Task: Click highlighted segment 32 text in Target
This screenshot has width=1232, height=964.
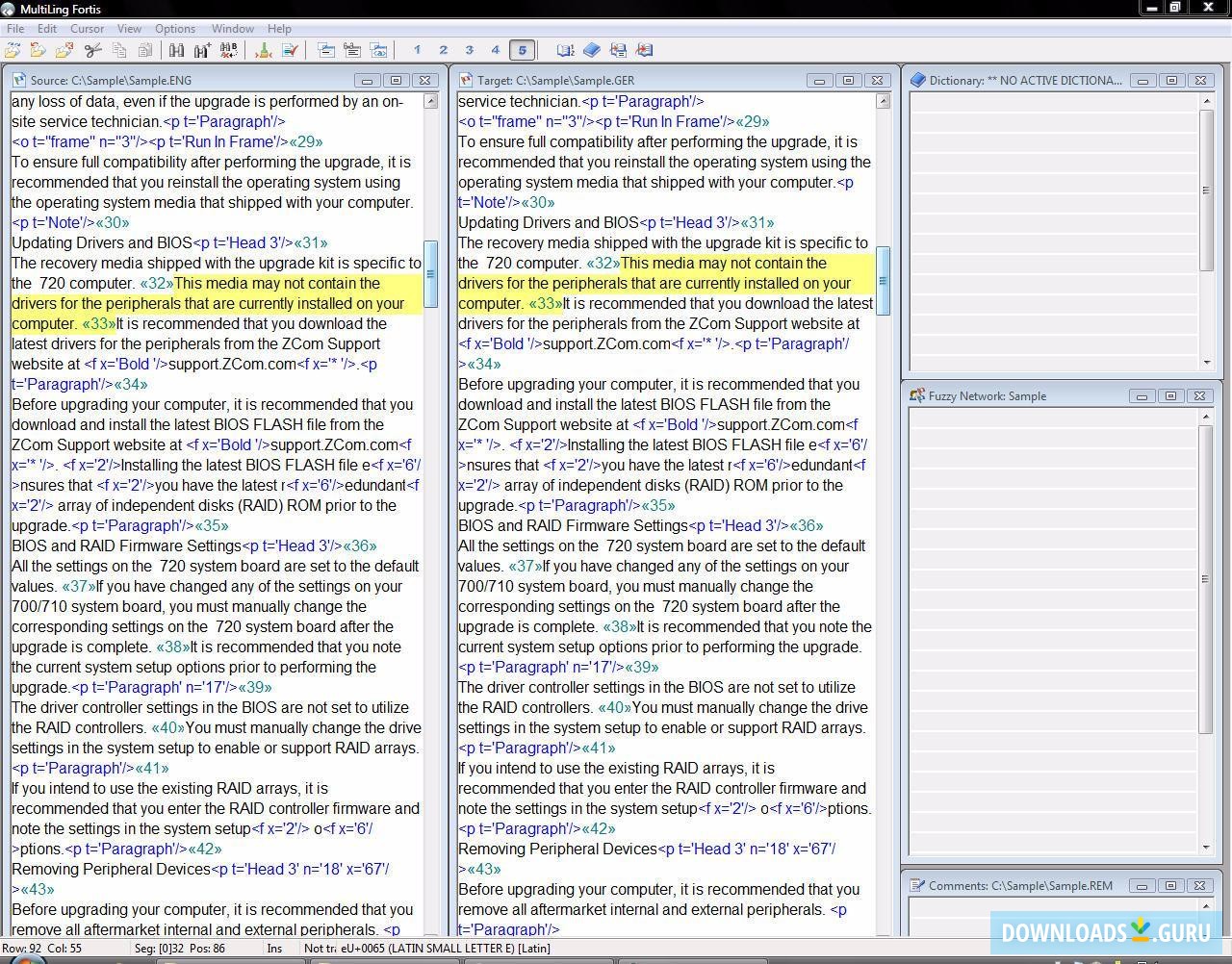Action: (722, 283)
